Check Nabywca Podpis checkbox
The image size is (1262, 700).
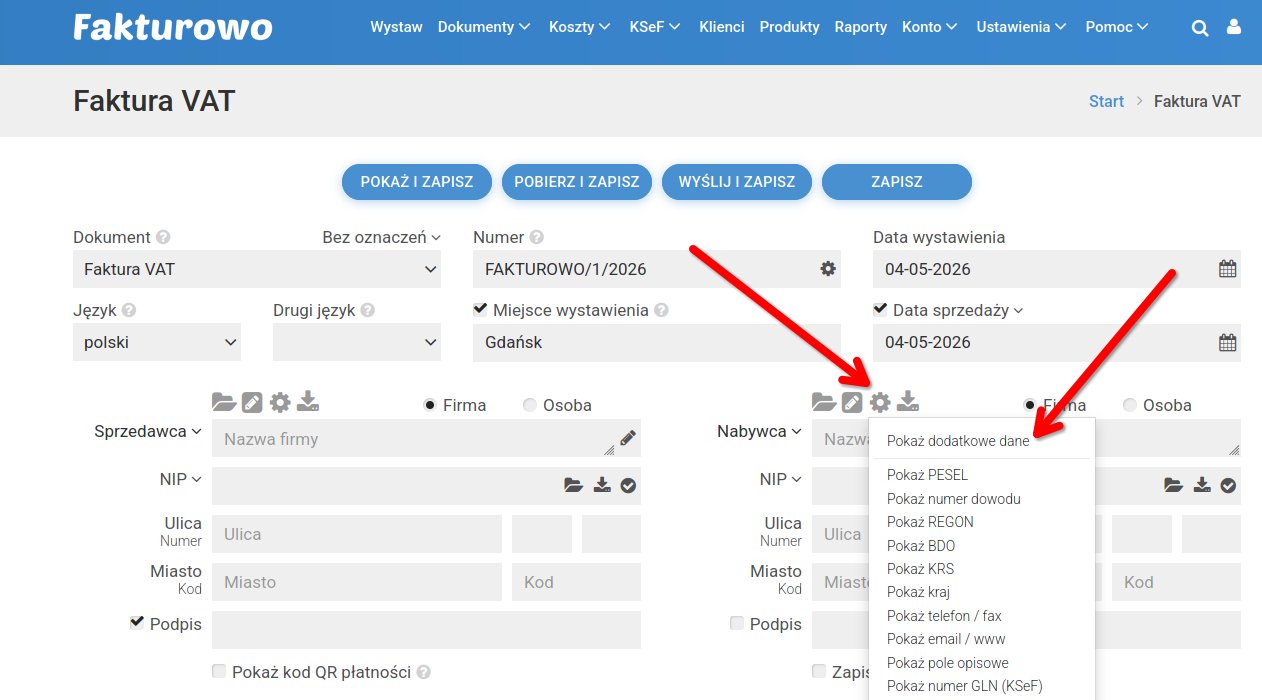[x=737, y=623]
